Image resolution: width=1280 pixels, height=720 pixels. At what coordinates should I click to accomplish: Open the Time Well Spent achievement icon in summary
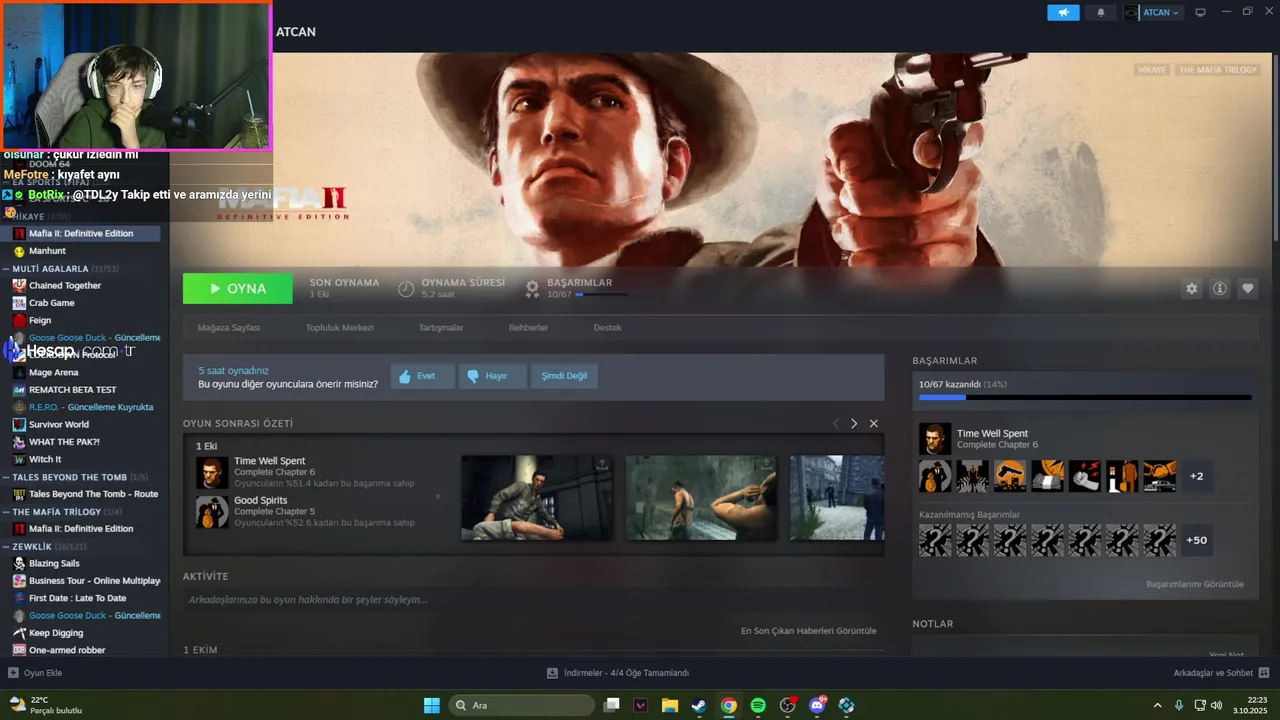pyautogui.click(x=212, y=473)
